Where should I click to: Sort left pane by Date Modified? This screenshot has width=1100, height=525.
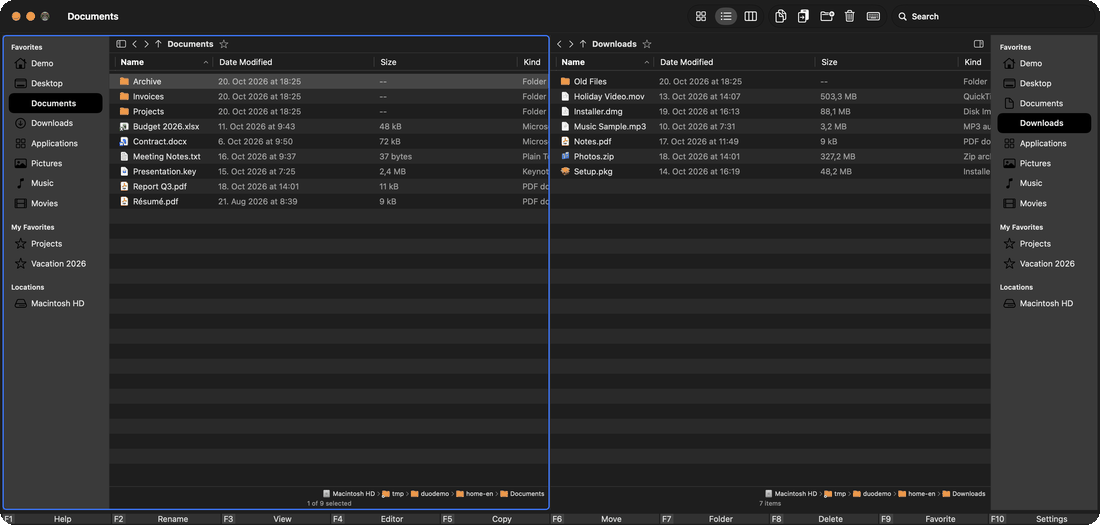(x=293, y=62)
